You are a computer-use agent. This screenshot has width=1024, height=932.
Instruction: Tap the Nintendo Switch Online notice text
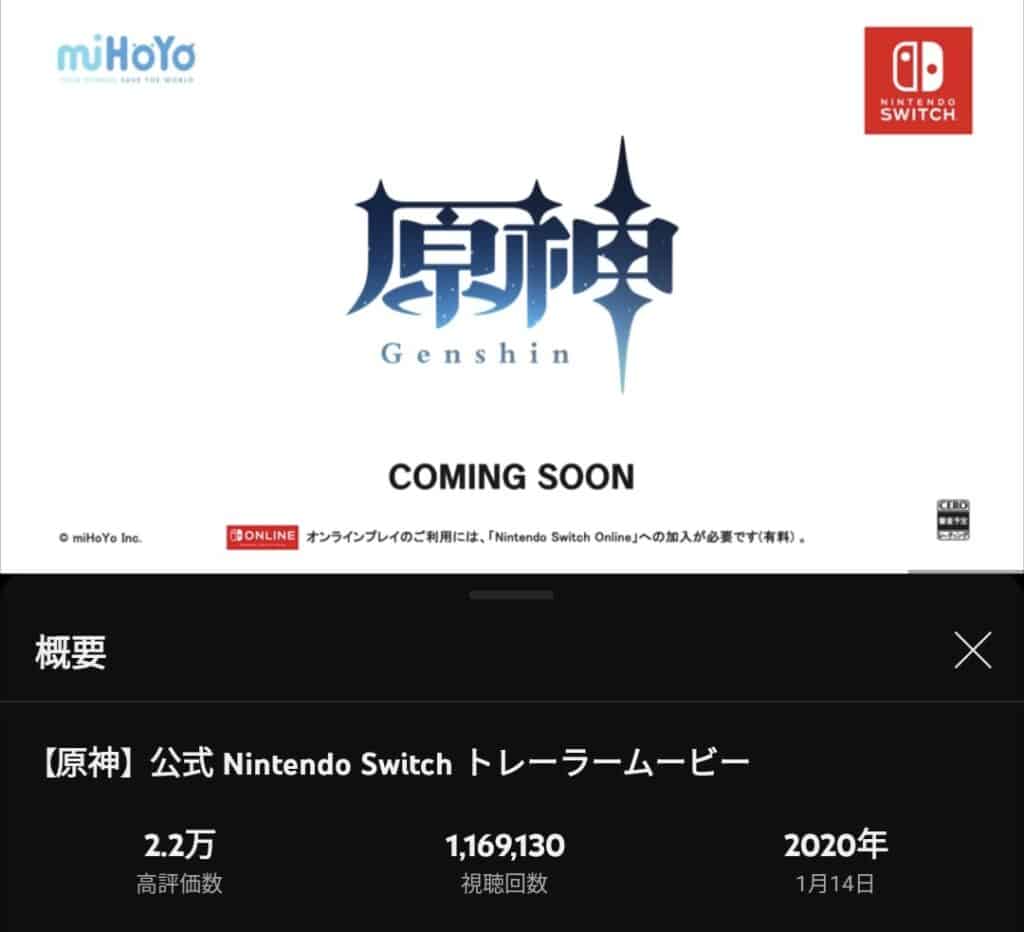tap(556, 538)
